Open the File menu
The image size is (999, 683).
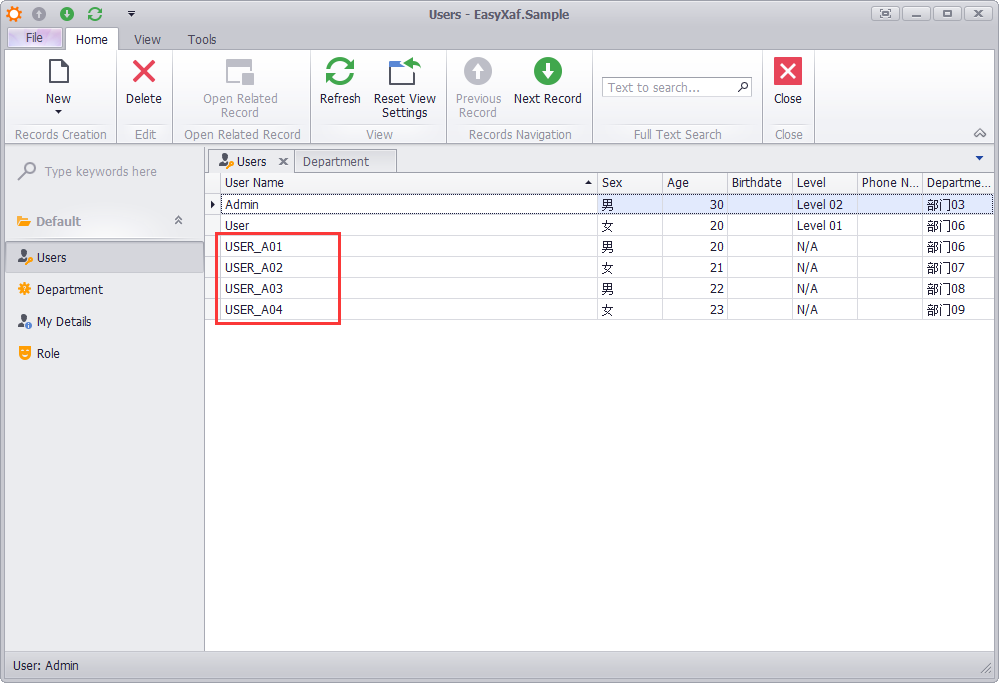click(x=34, y=38)
